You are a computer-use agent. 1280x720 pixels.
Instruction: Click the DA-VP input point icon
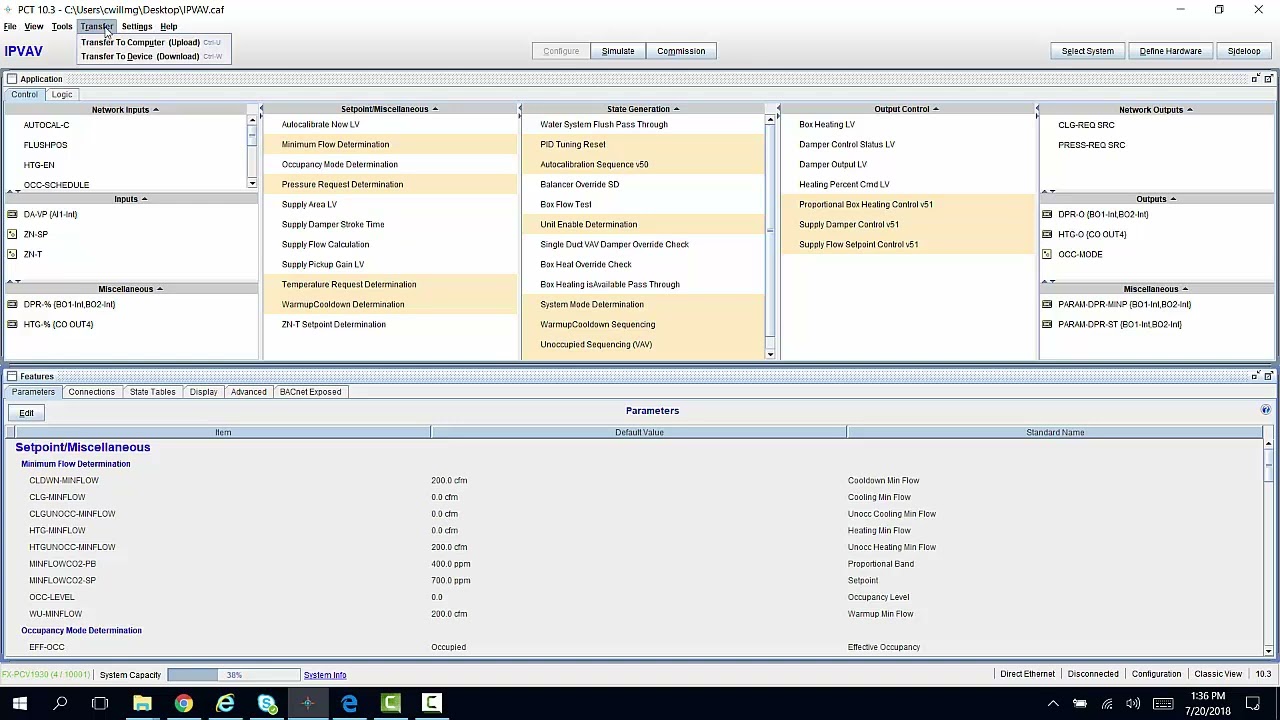(x=12, y=214)
